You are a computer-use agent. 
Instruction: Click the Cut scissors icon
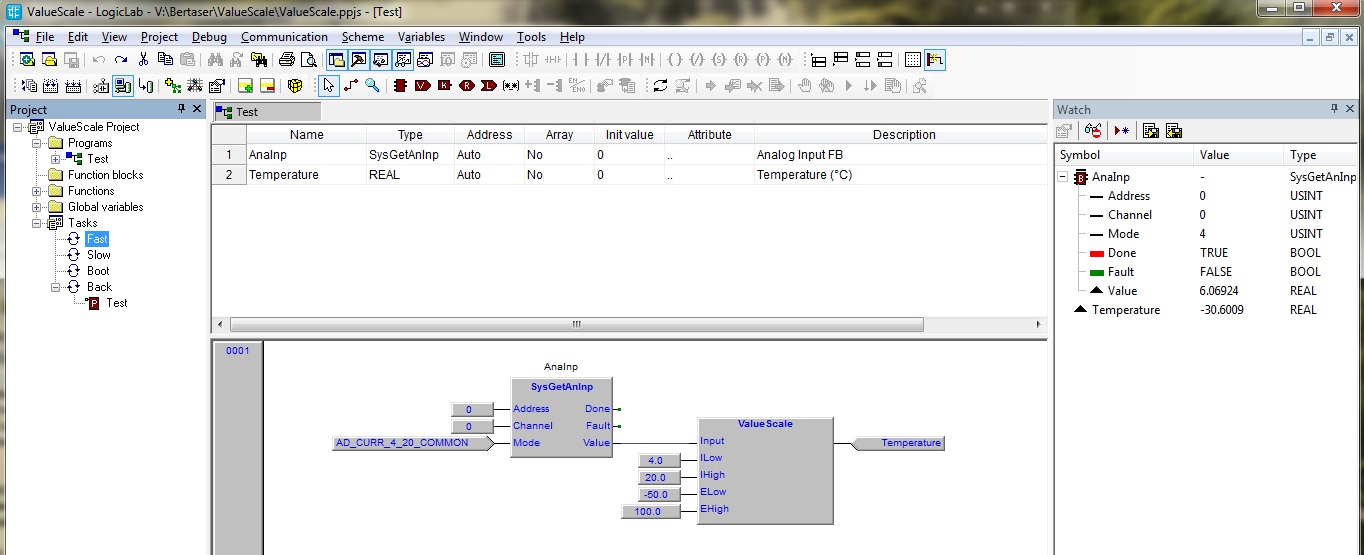click(x=143, y=60)
